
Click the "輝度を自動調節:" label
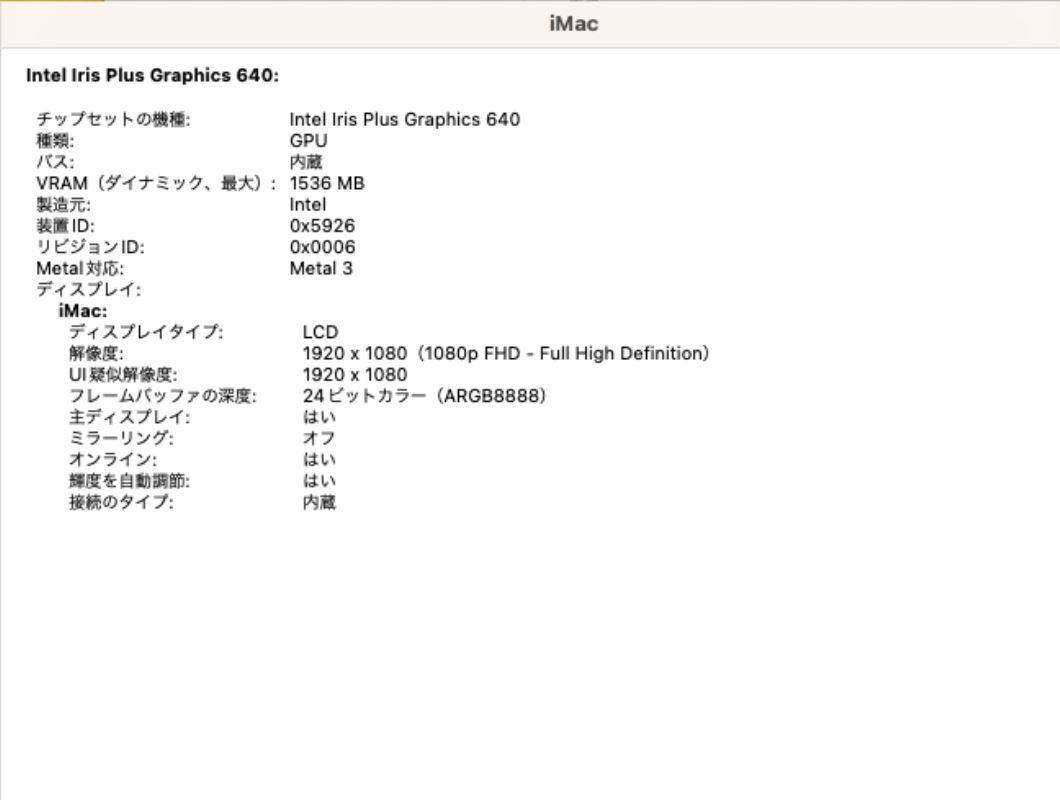[x=130, y=481]
